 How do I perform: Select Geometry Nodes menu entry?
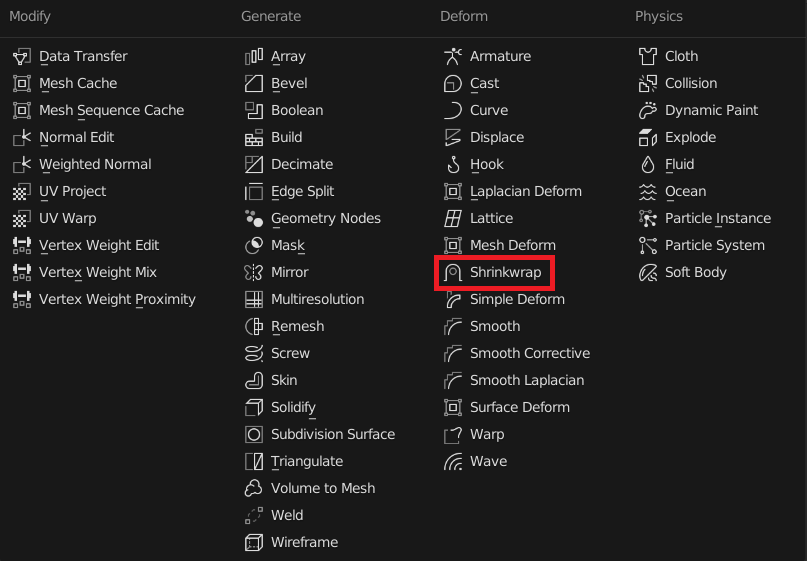[x=325, y=219]
